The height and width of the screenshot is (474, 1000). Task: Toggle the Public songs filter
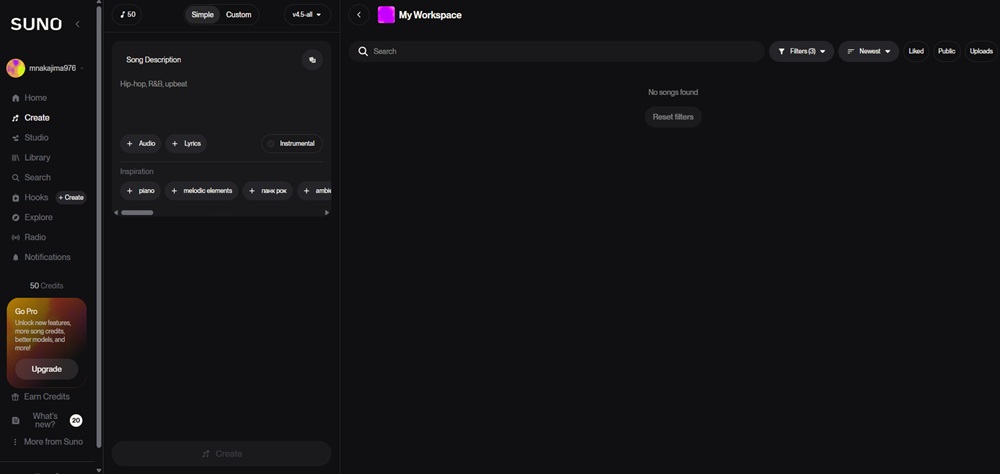[946, 51]
